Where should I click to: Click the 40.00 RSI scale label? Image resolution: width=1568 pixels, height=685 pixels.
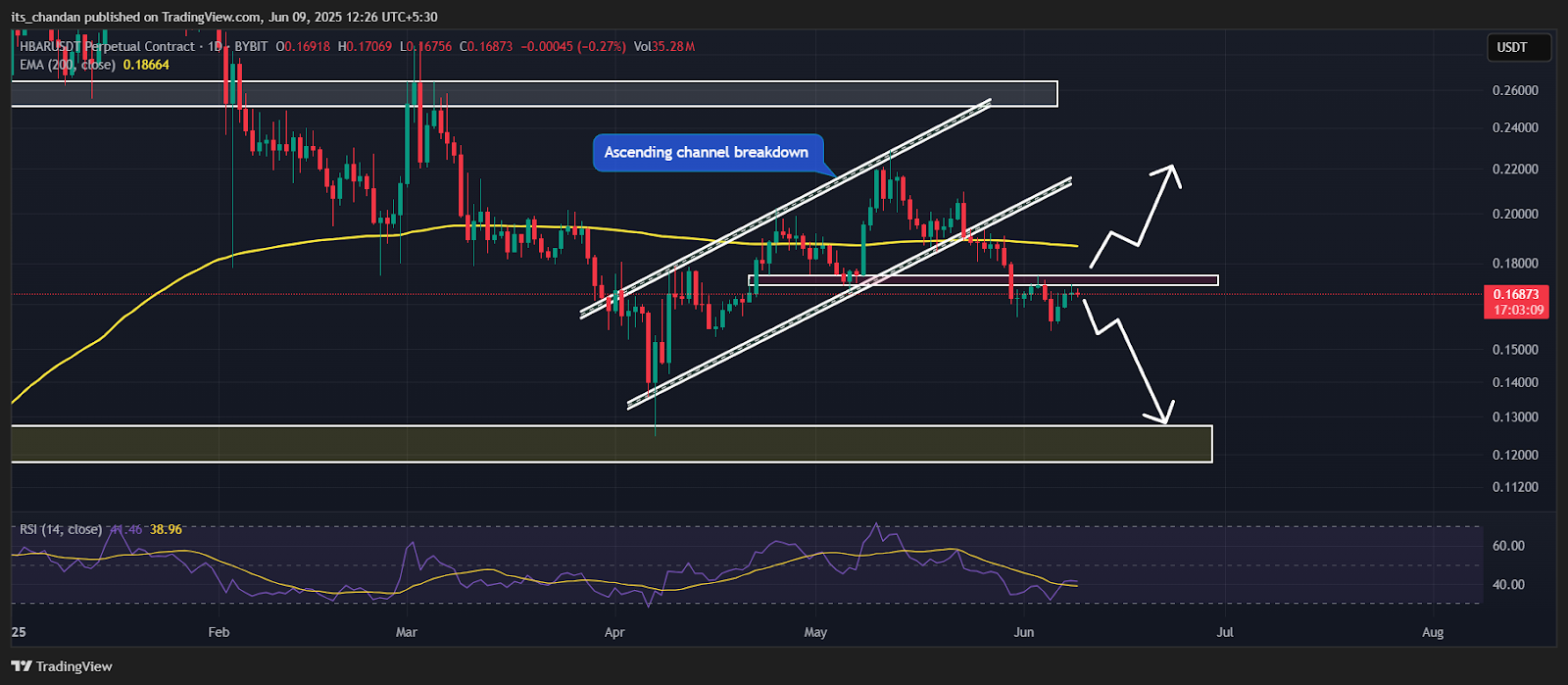click(x=1508, y=584)
